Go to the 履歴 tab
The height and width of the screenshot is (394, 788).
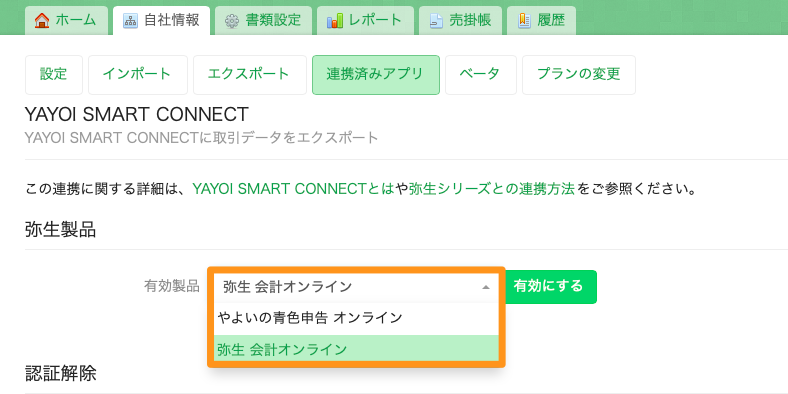(541, 21)
